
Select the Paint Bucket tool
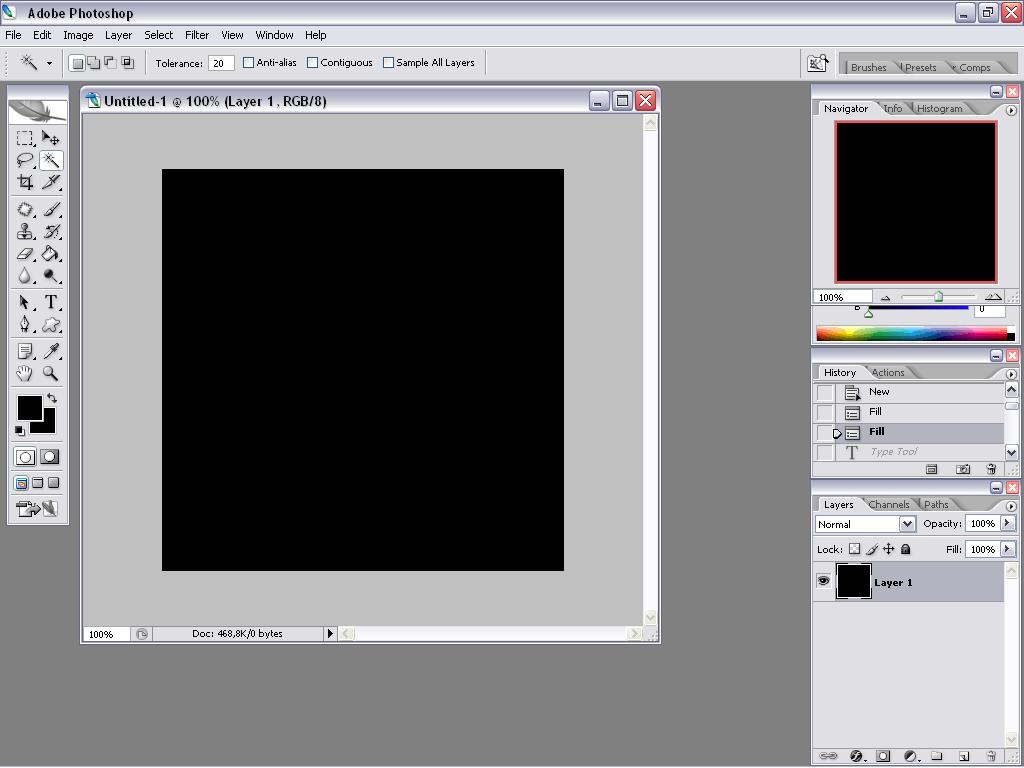[x=50, y=253]
